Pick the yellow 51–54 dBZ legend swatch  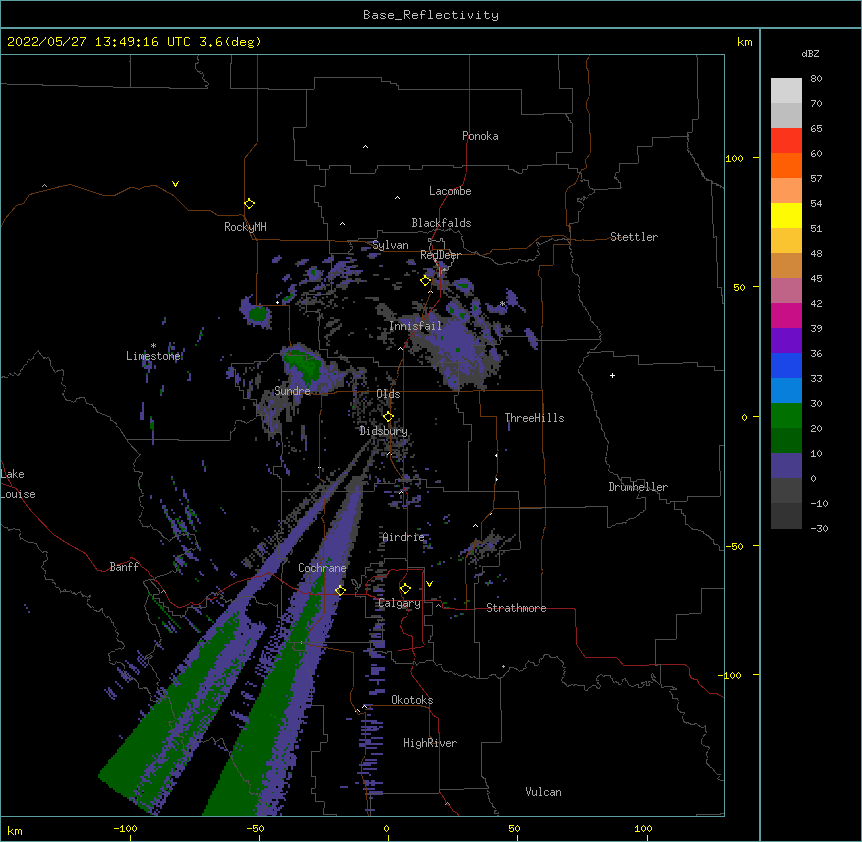pos(786,215)
